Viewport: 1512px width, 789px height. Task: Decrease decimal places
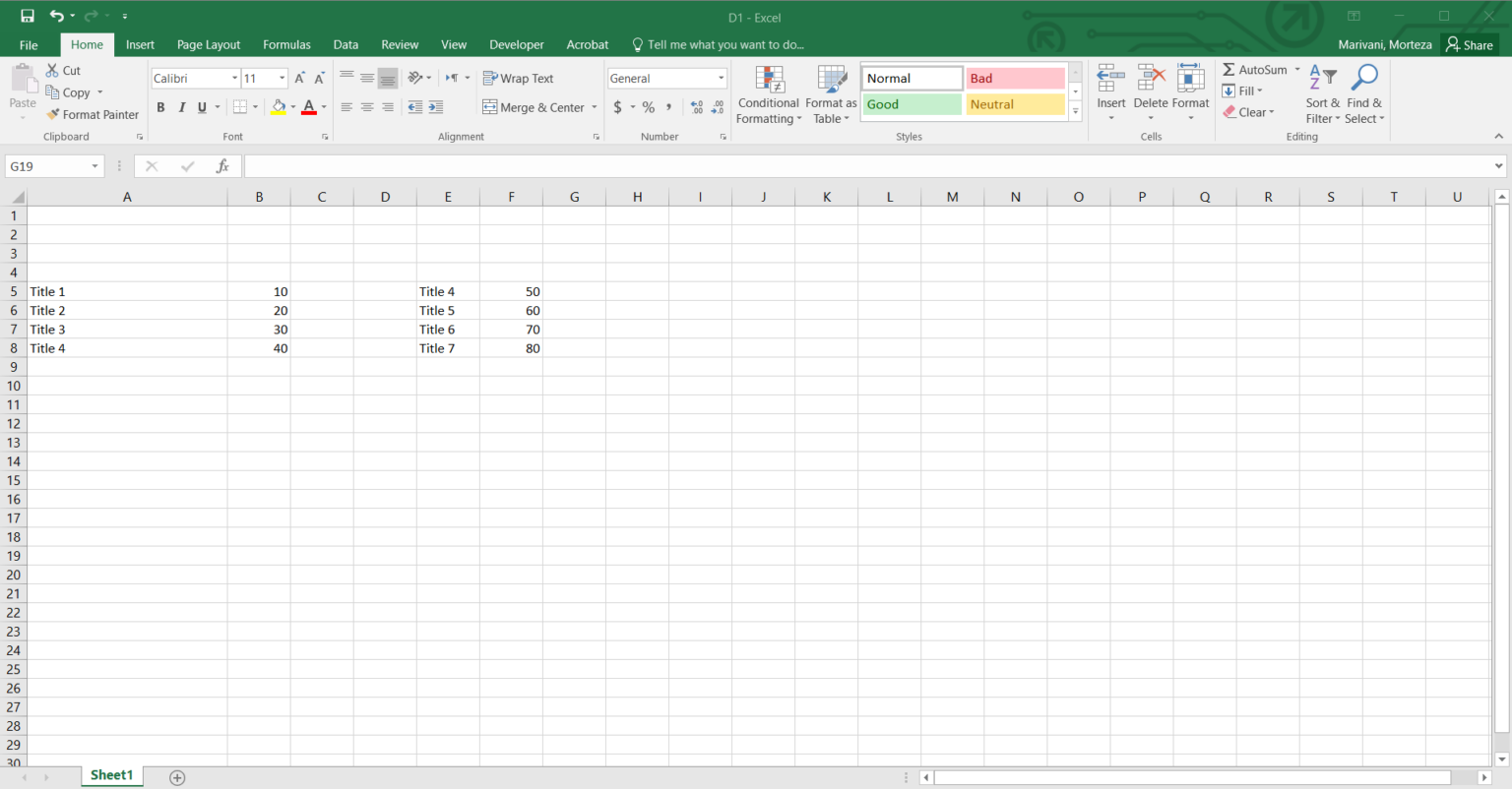click(x=718, y=107)
